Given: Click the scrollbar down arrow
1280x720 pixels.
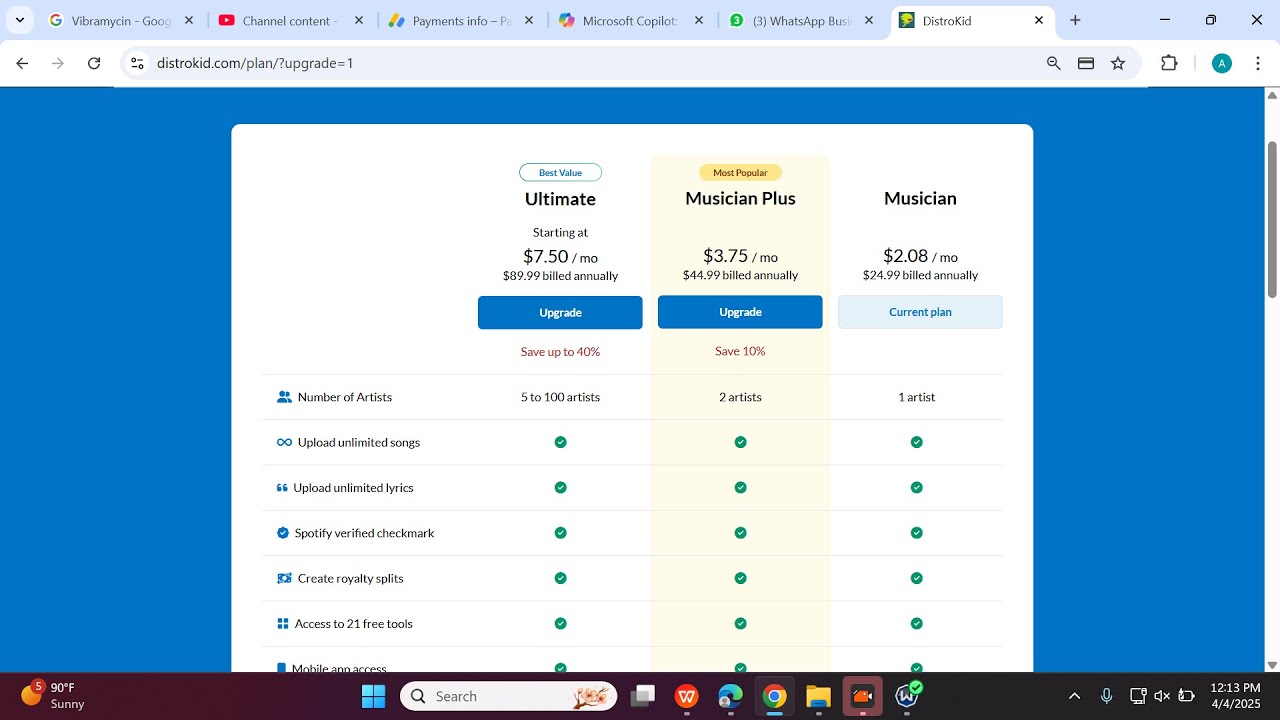Looking at the screenshot, I should tap(1272, 665).
